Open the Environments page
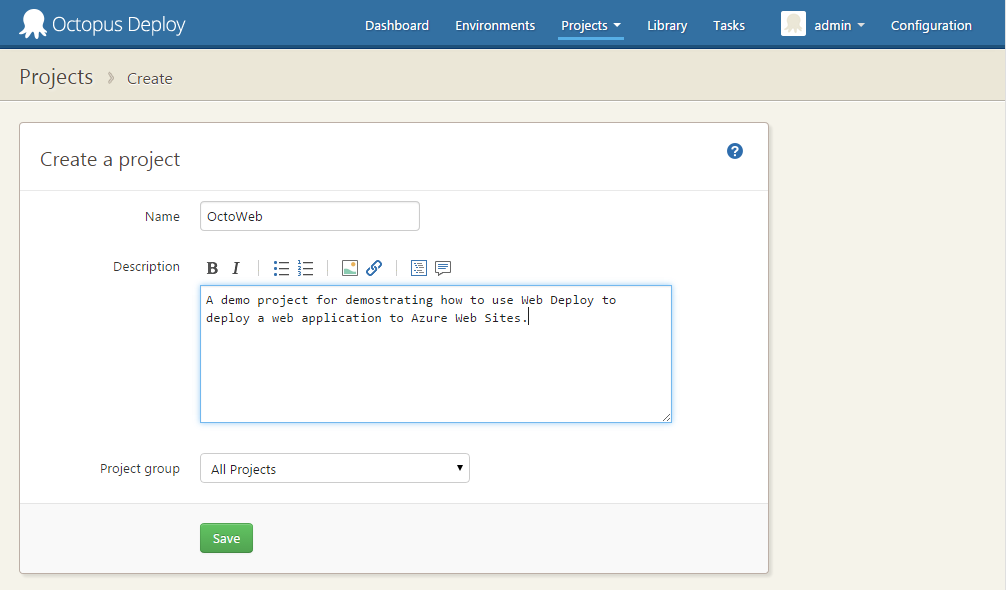Image resolution: width=1006 pixels, height=590 pixels. (x=495, y=26)
